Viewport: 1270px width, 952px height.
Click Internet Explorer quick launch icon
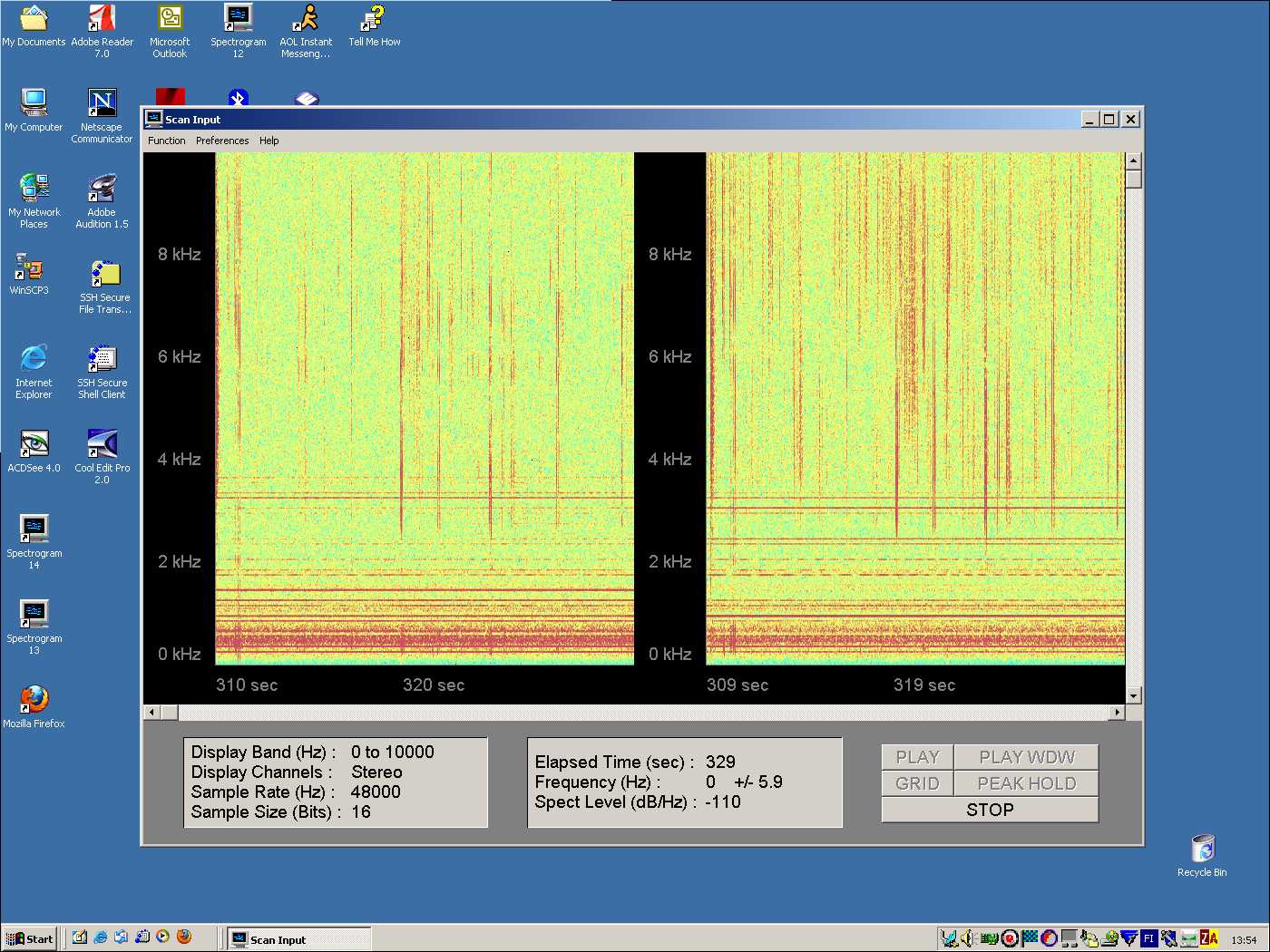click(x=101, y=937)
